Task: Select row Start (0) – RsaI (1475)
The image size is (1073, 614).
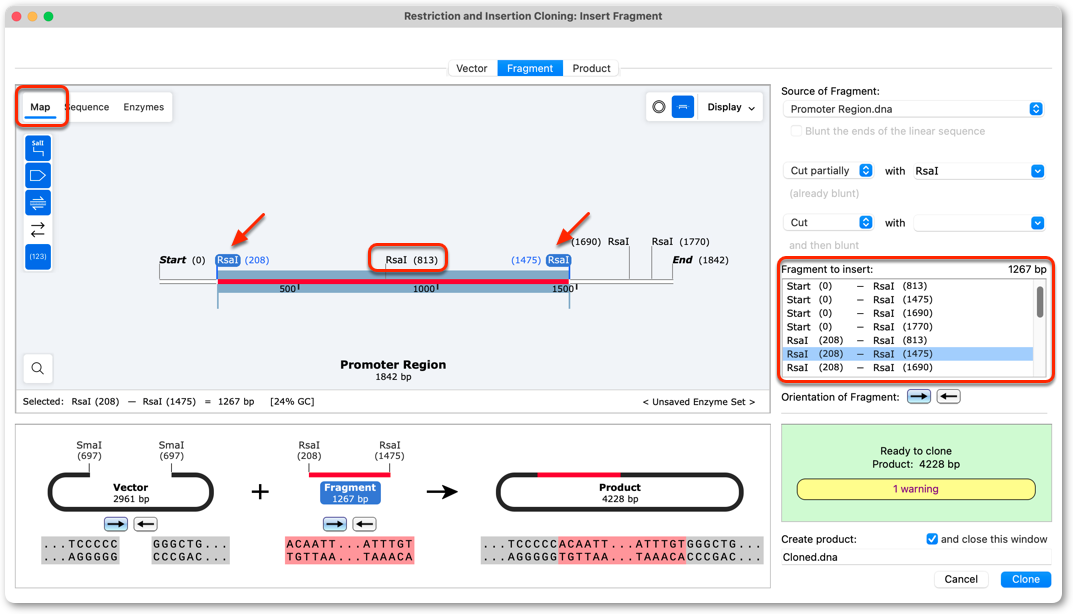Action: point(907,300)
